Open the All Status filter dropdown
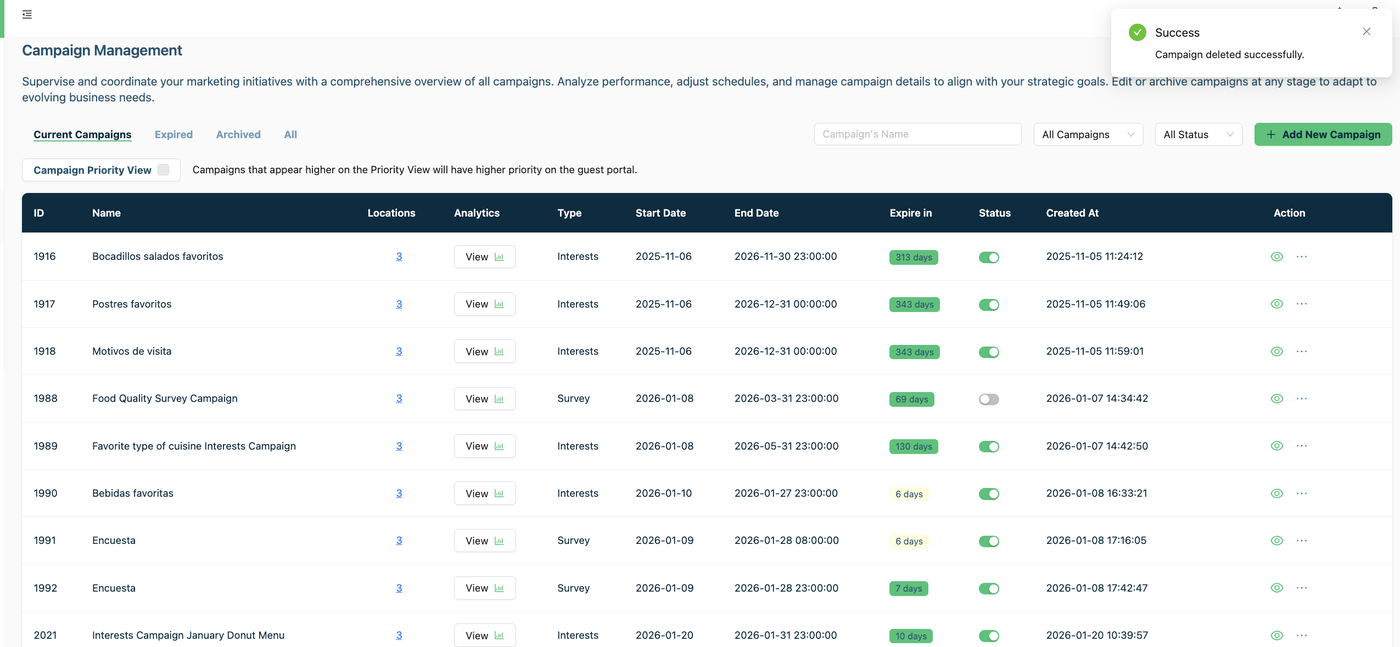Viewport: 1400px width, 647px height. tap(1197, 134)
